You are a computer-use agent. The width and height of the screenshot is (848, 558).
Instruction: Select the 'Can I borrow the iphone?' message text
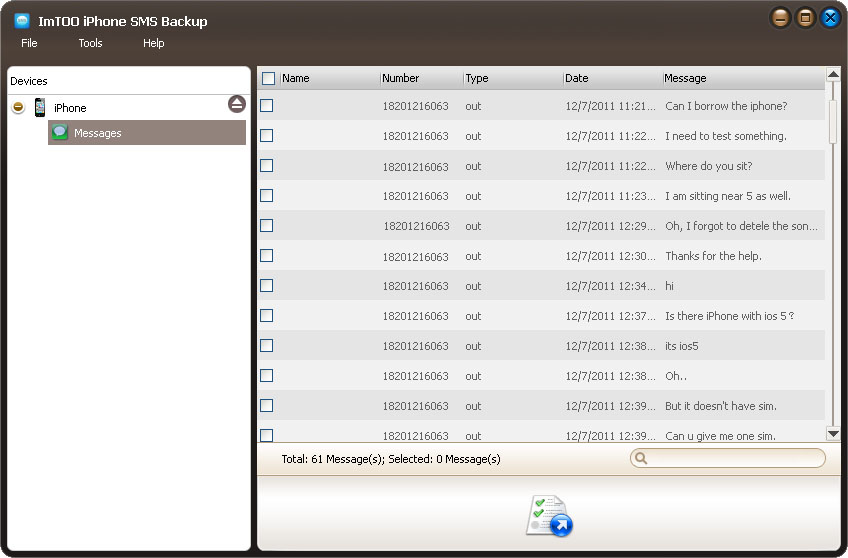tap(726, 106)
